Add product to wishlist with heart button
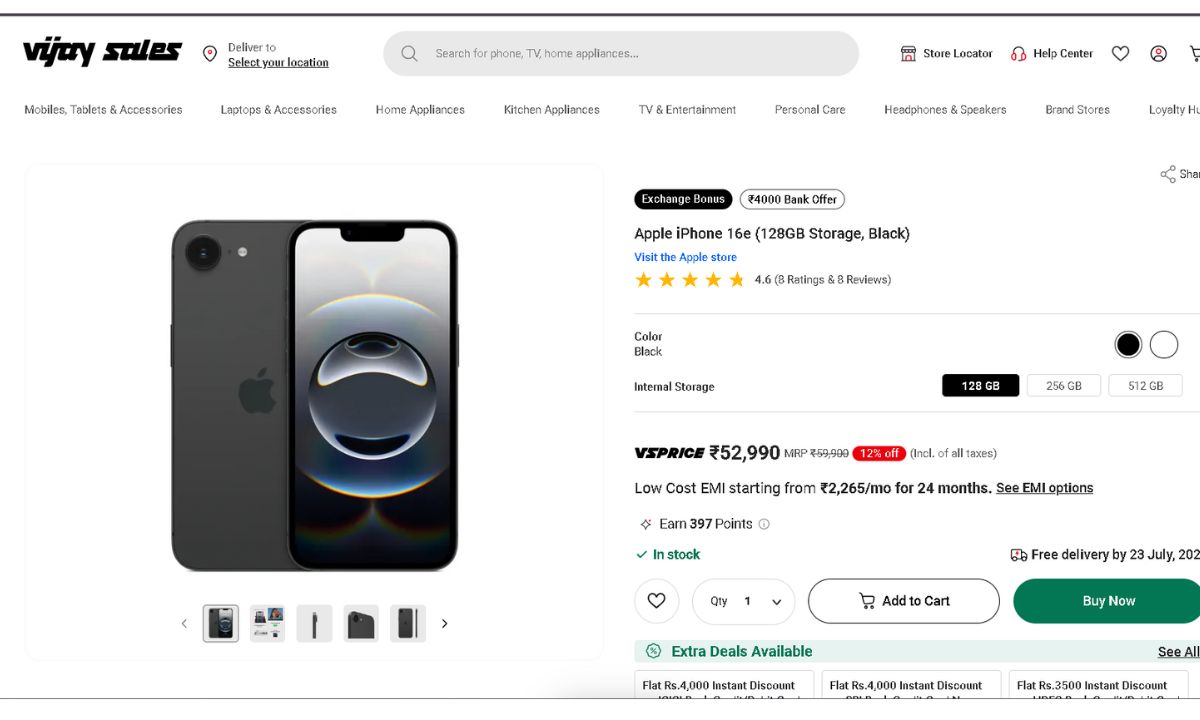1200x720 pixels. 656,601
